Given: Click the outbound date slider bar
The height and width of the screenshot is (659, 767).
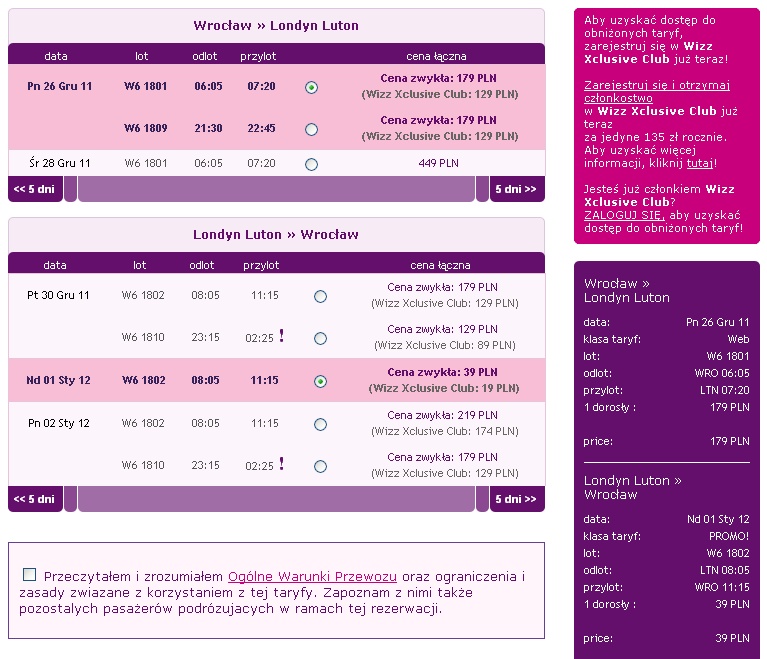Looking at the screenshot, I should tap(276, 189).
